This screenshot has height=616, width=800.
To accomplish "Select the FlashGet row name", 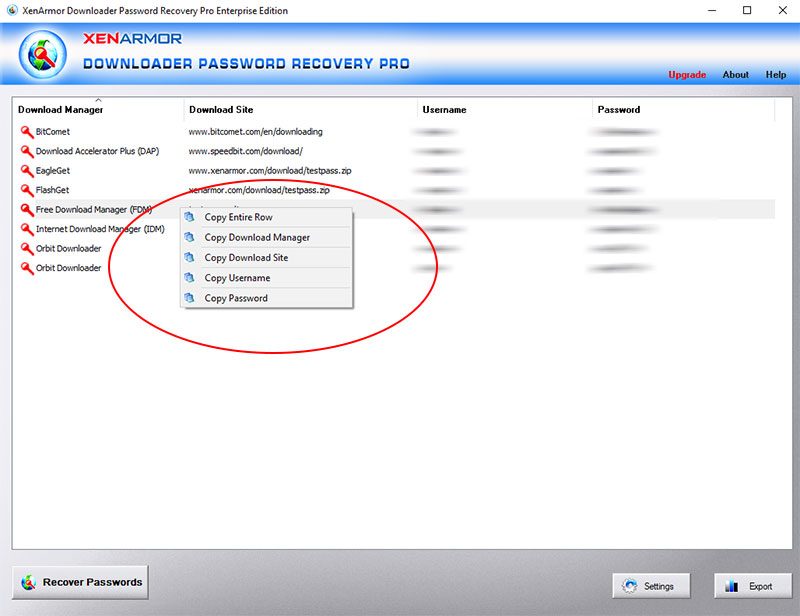I will click(52, 190).
